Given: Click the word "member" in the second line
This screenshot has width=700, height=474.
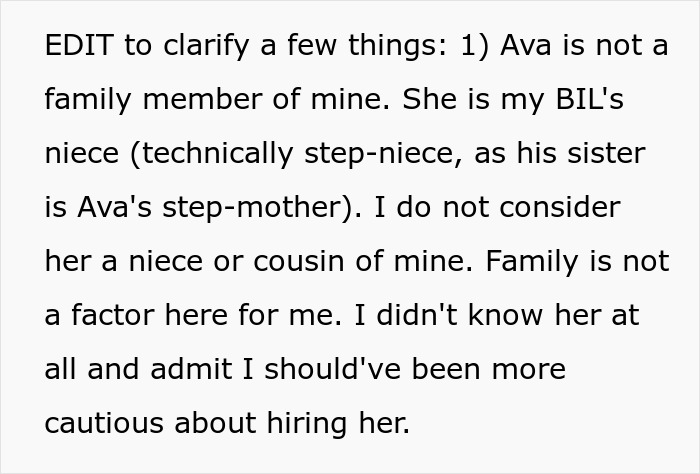Looking at the screenshot, I should point(202,99).
